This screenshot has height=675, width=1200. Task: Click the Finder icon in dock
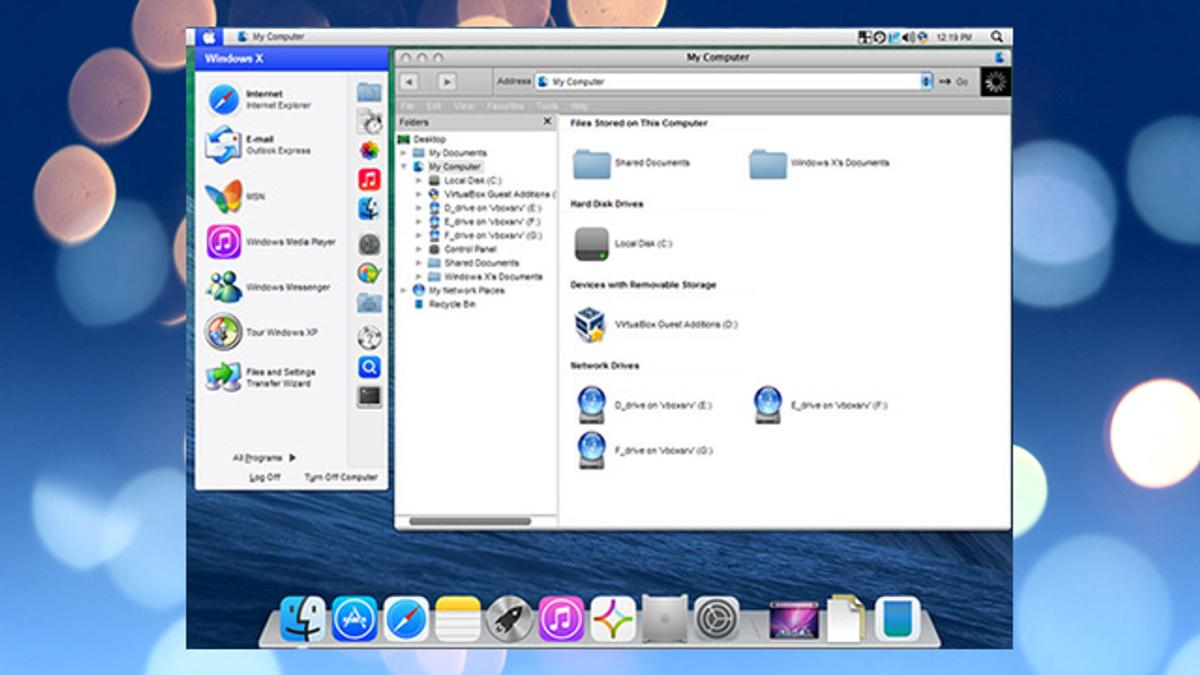[303, 619]
